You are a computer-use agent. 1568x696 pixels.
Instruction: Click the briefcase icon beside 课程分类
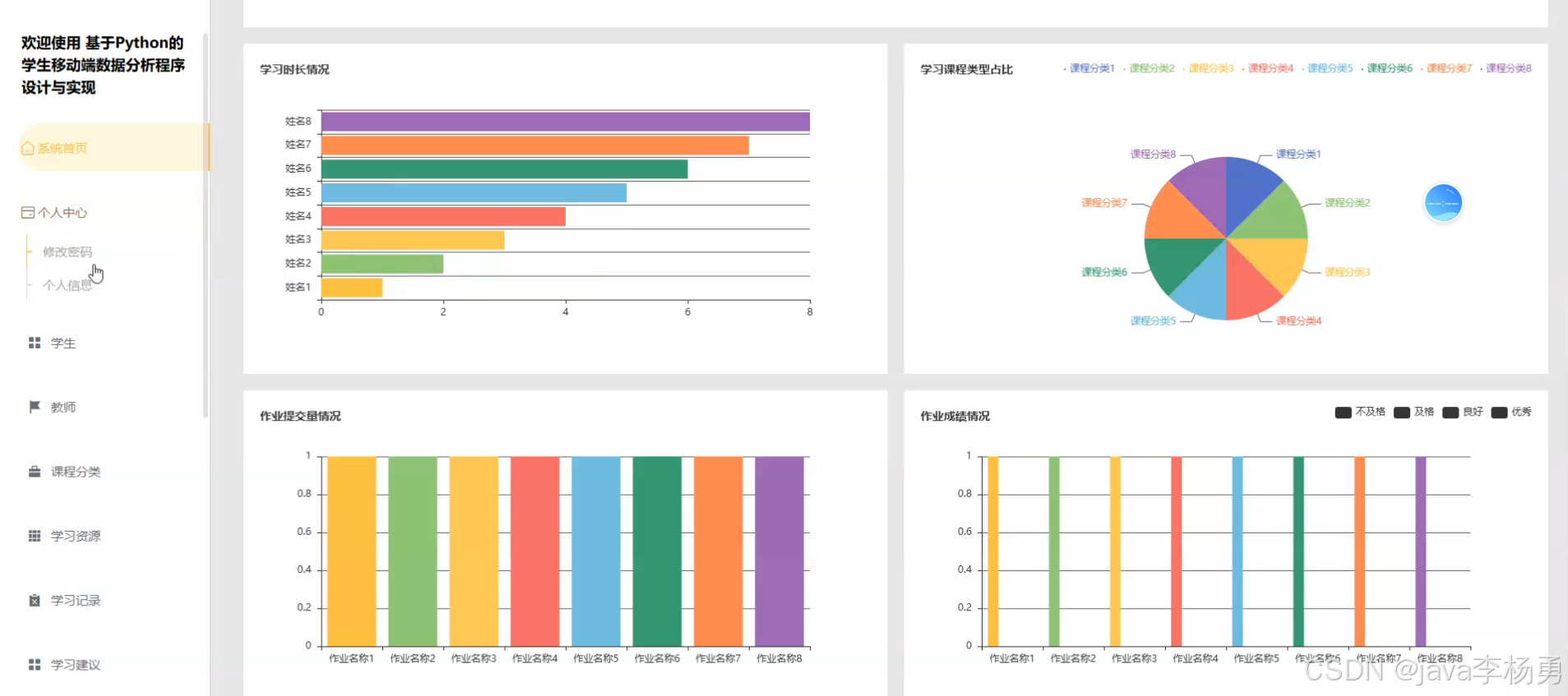[35, 472]
